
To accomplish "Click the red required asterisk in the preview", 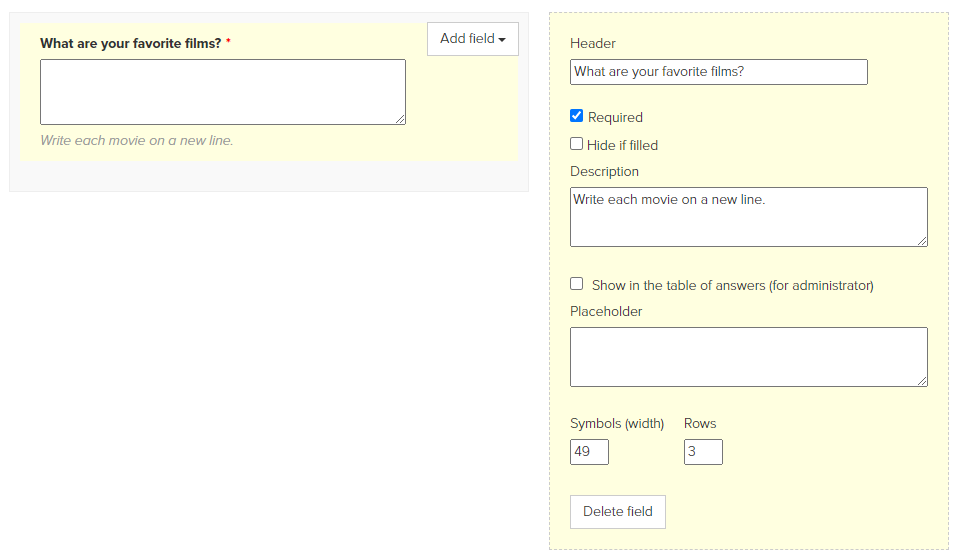I will tap(228, 42).
